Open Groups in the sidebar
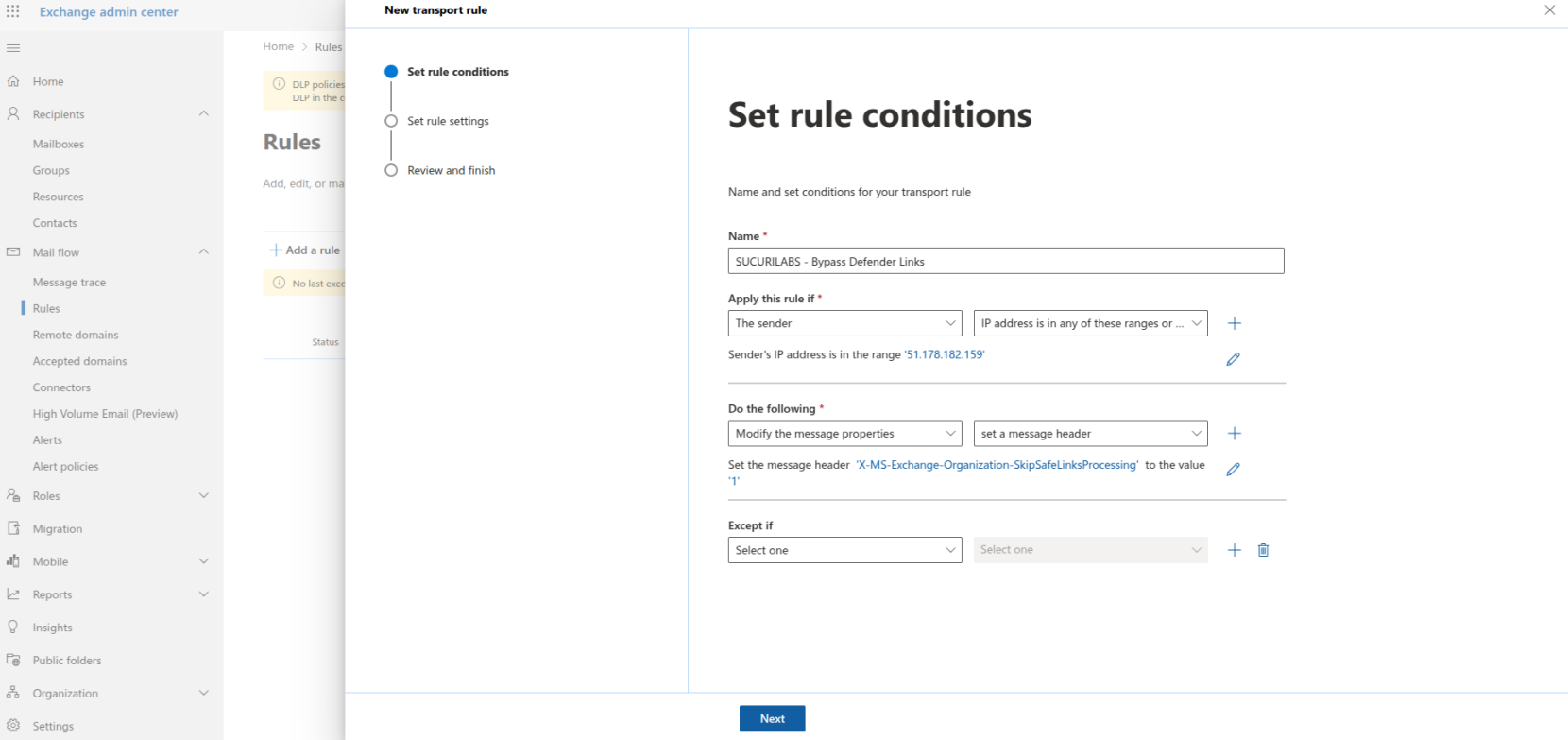The width and height of the screenshot is (1568, 740). point(51,170)
